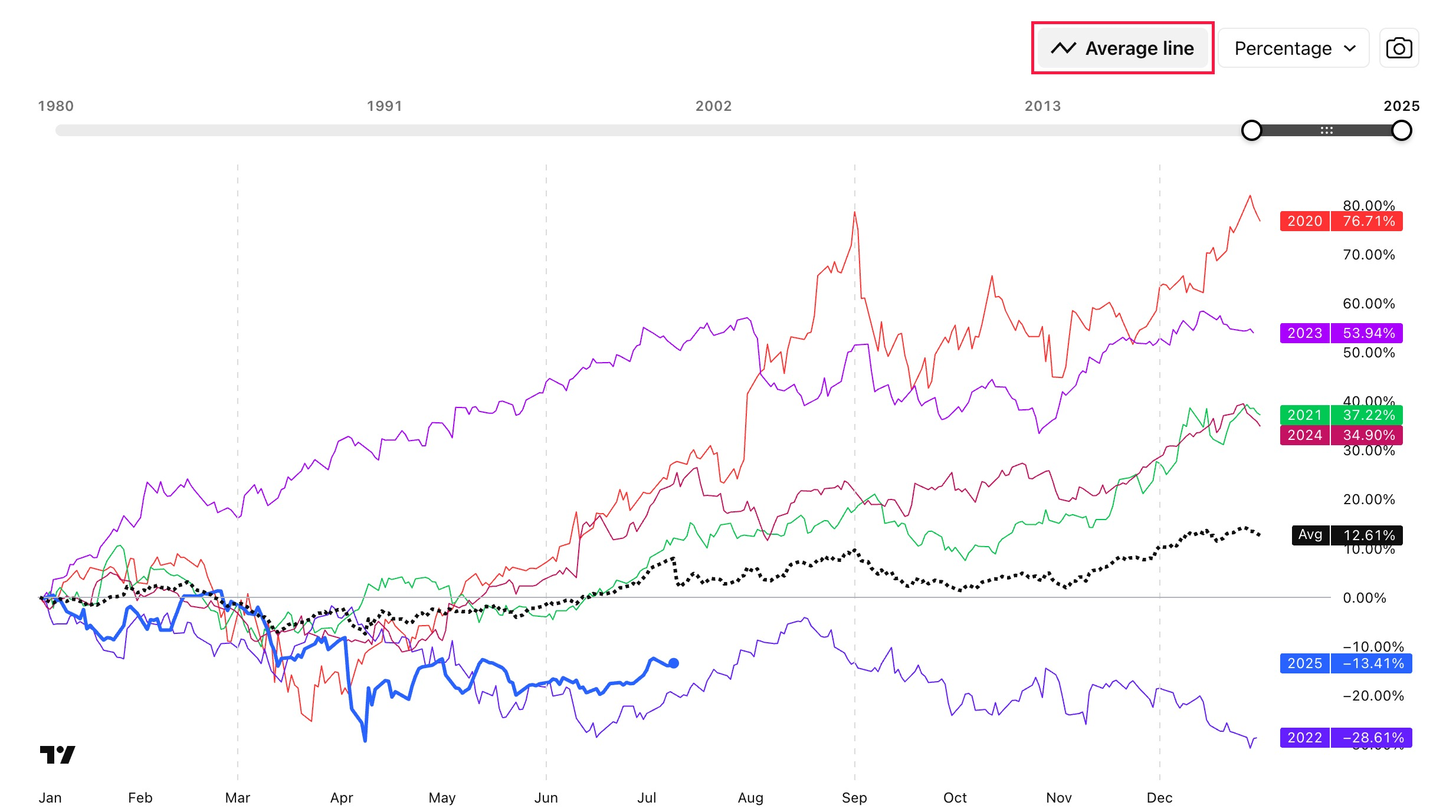Toggle the Average line button
This screenshot has height=812, width=1456.
click(1122, 48)
